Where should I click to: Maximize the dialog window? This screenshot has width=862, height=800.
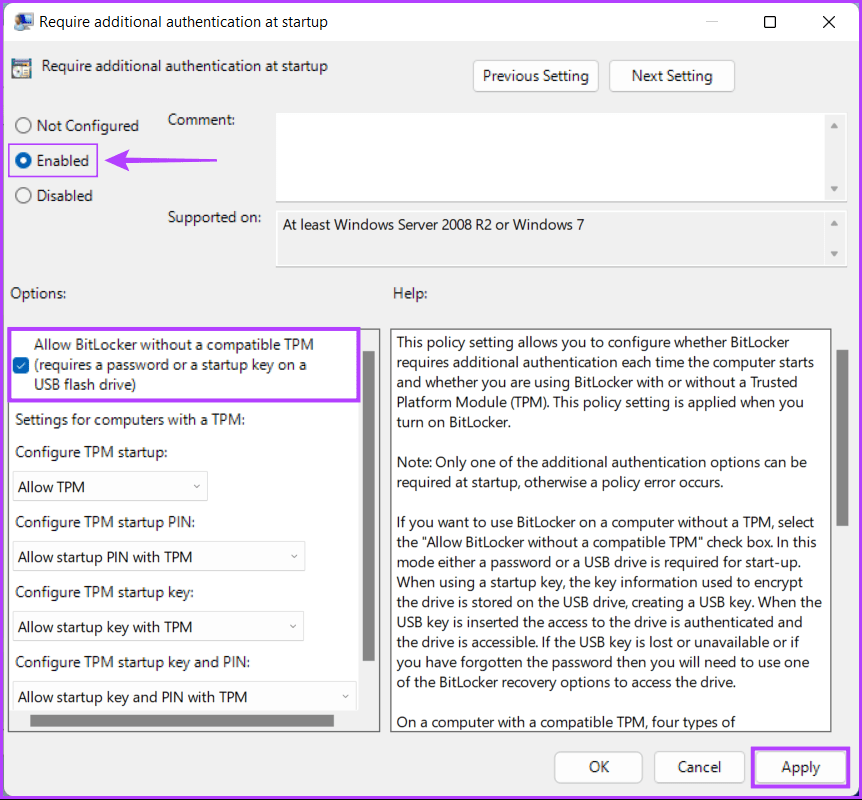point(770,21)
